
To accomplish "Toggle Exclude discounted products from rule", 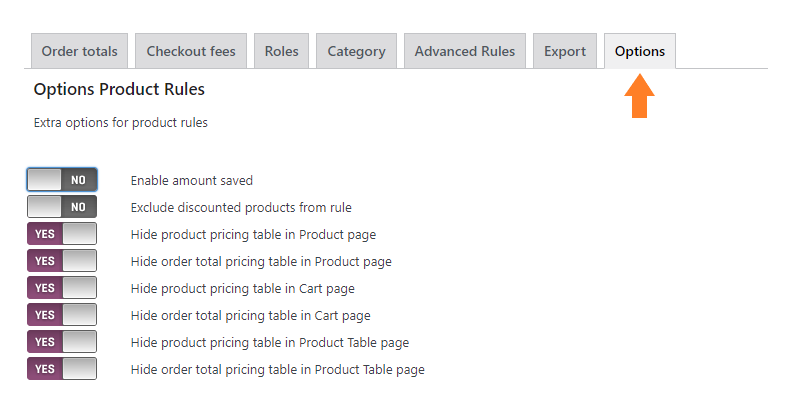I will coord(62,207).
